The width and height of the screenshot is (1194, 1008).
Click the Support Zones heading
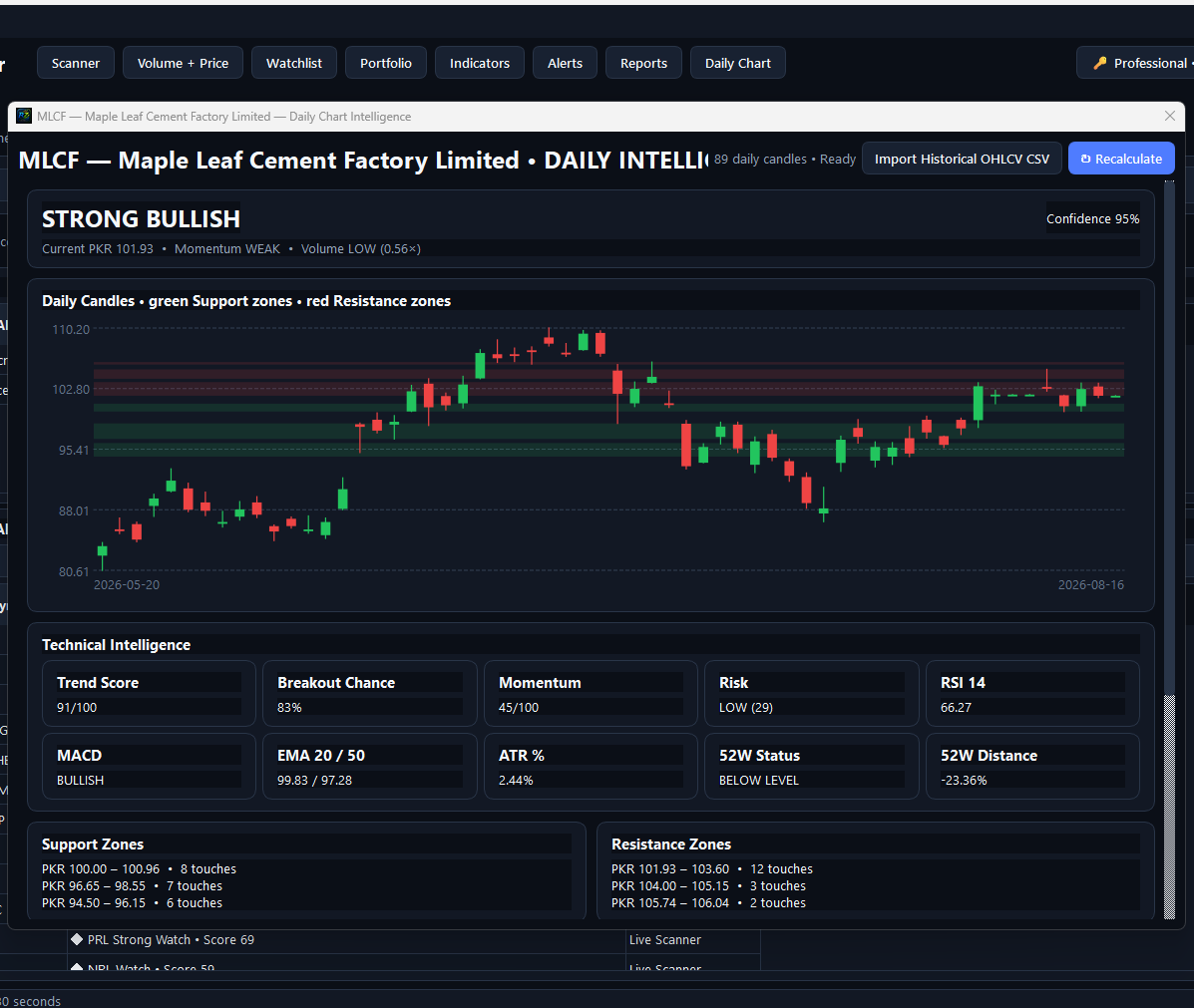tap(93, 844)
